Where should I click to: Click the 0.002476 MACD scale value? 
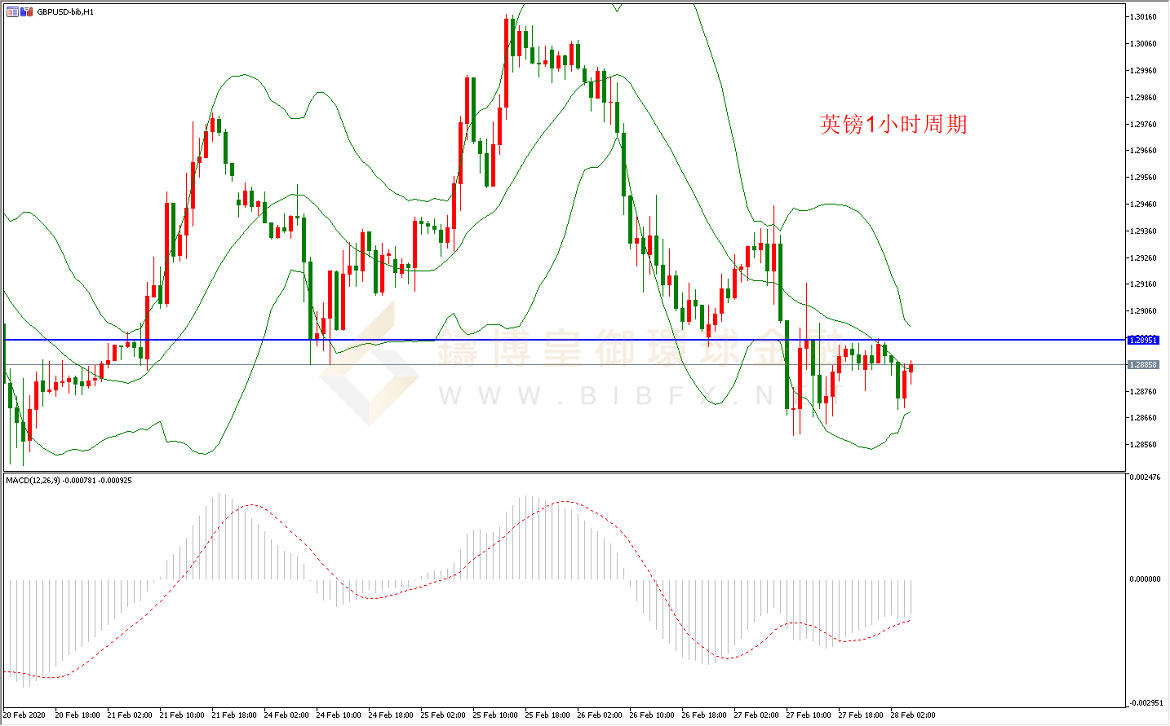coord(1145,479)
